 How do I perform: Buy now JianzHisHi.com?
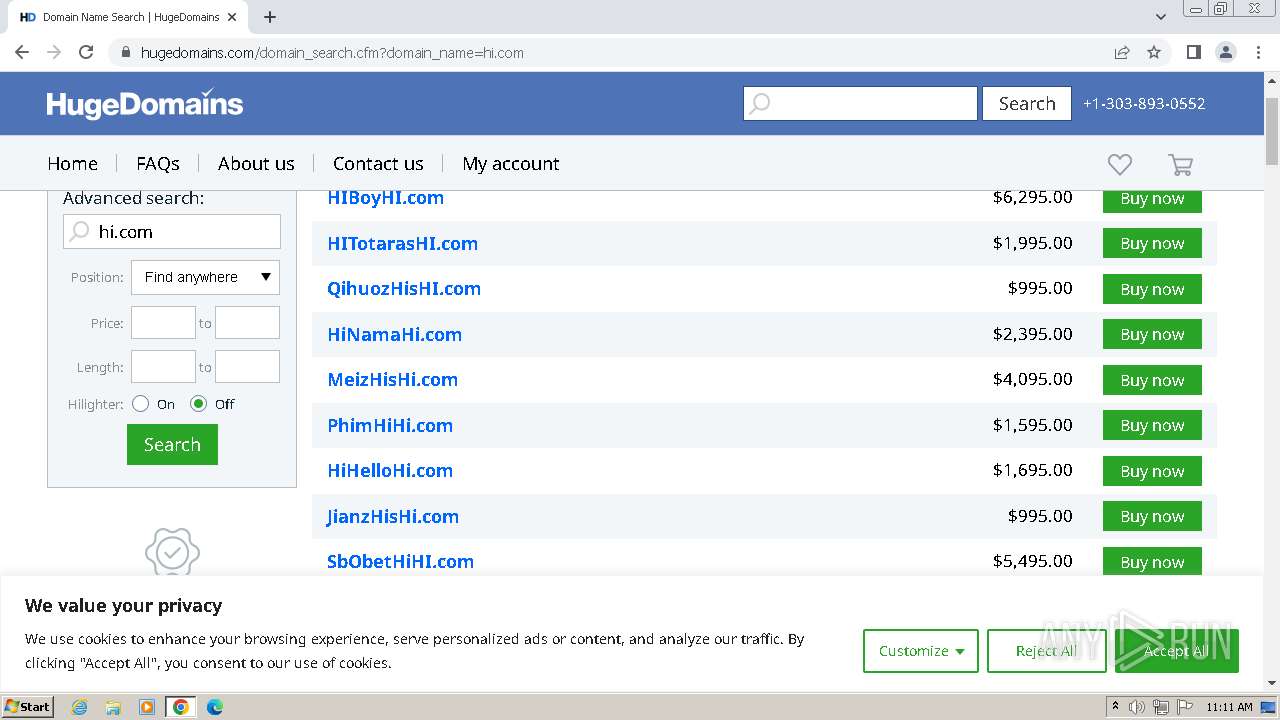(x=1152, y=516)
